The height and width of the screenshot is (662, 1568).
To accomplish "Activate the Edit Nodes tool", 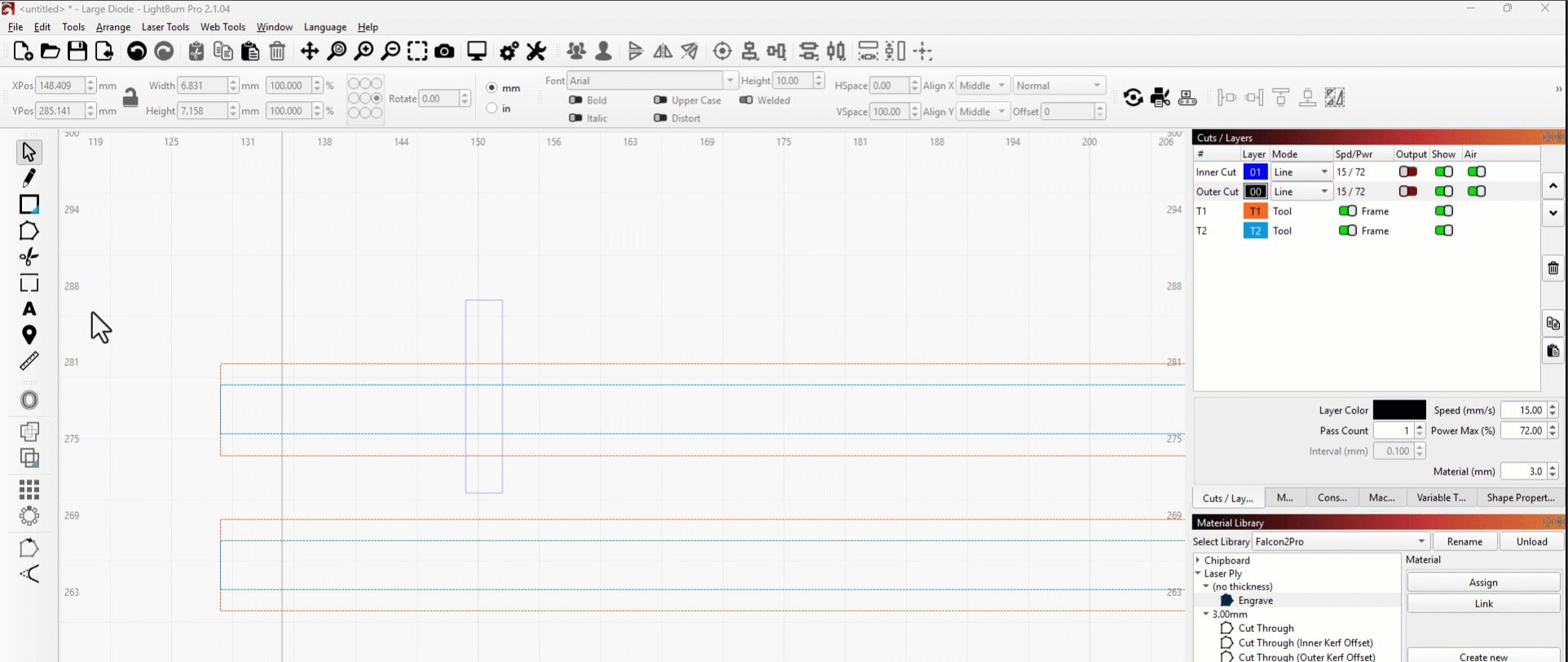I will [x=29, y=257].
